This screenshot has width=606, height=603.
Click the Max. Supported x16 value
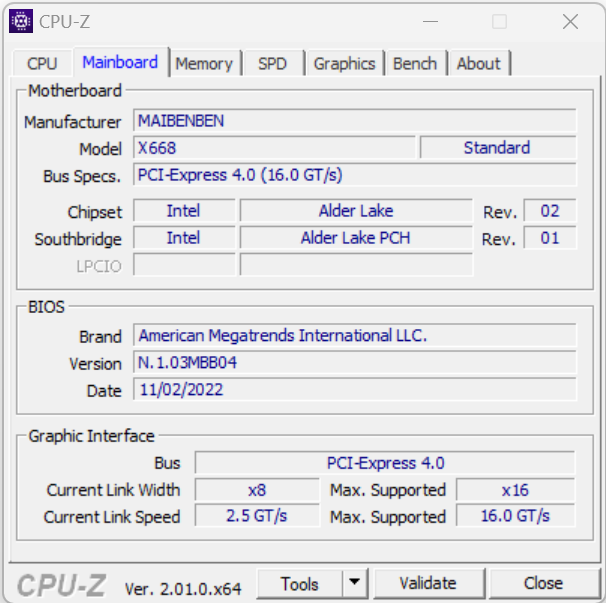pyautogui.click(x=516, y=490)
